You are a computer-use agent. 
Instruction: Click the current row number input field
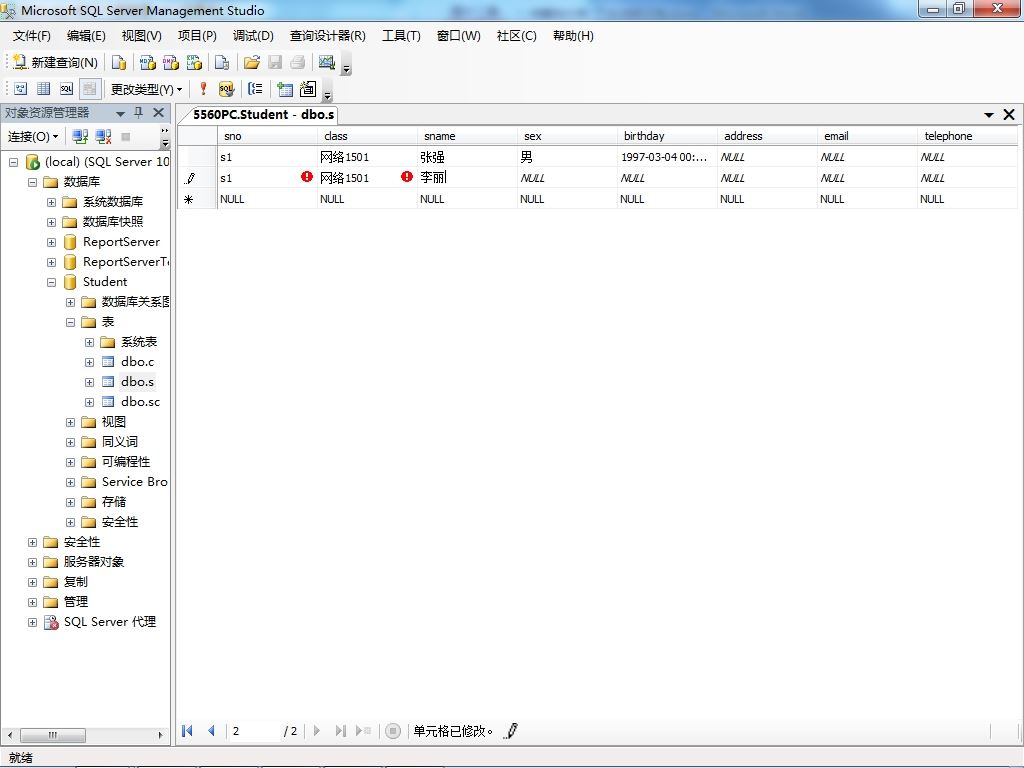(253, 731)
